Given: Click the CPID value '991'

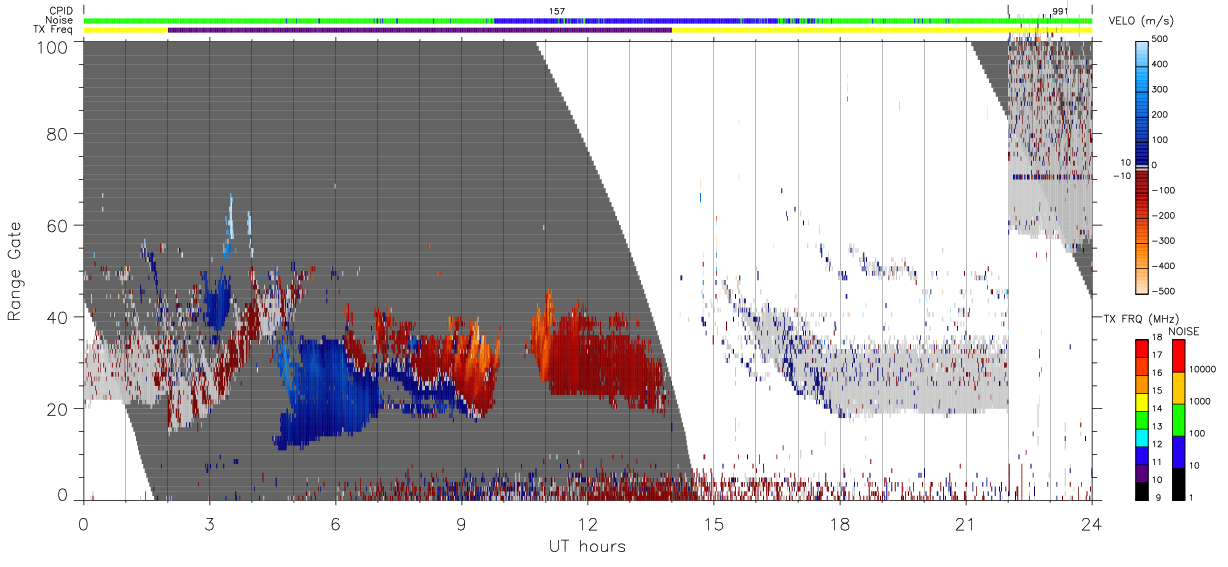Looking at the screenshot, I should coord(1061,11).
